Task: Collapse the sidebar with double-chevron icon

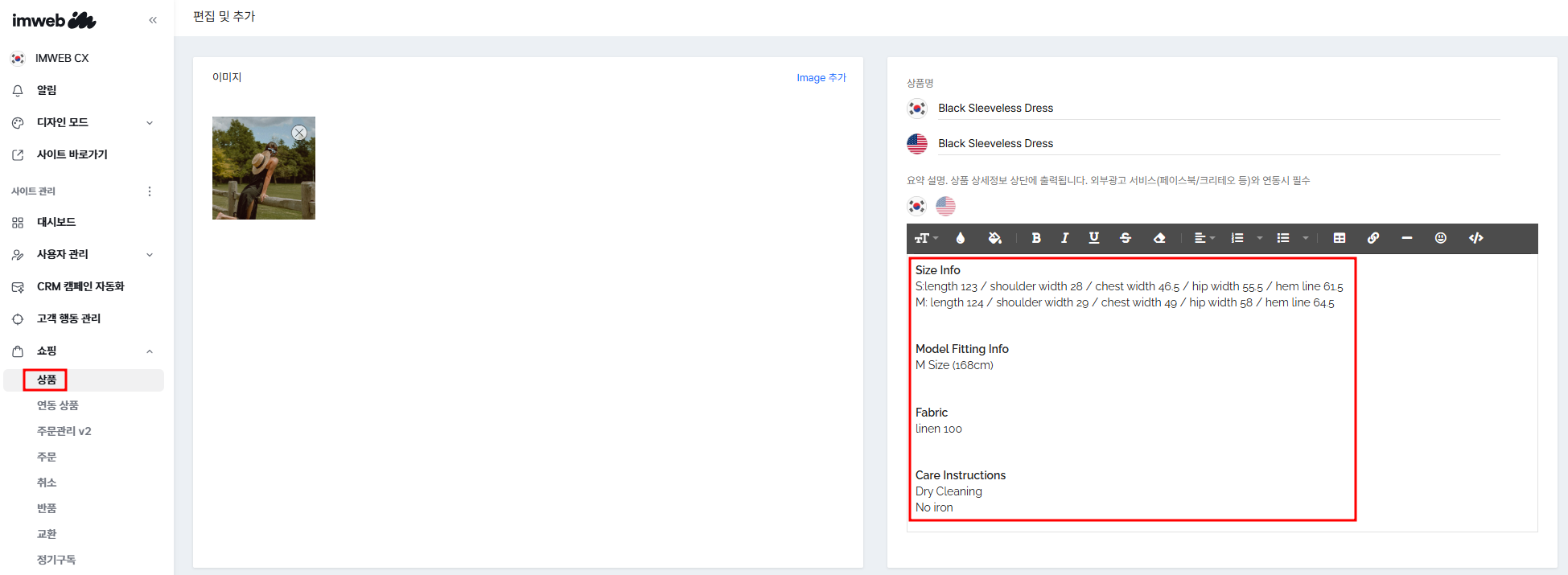Action: click(153, 20)
